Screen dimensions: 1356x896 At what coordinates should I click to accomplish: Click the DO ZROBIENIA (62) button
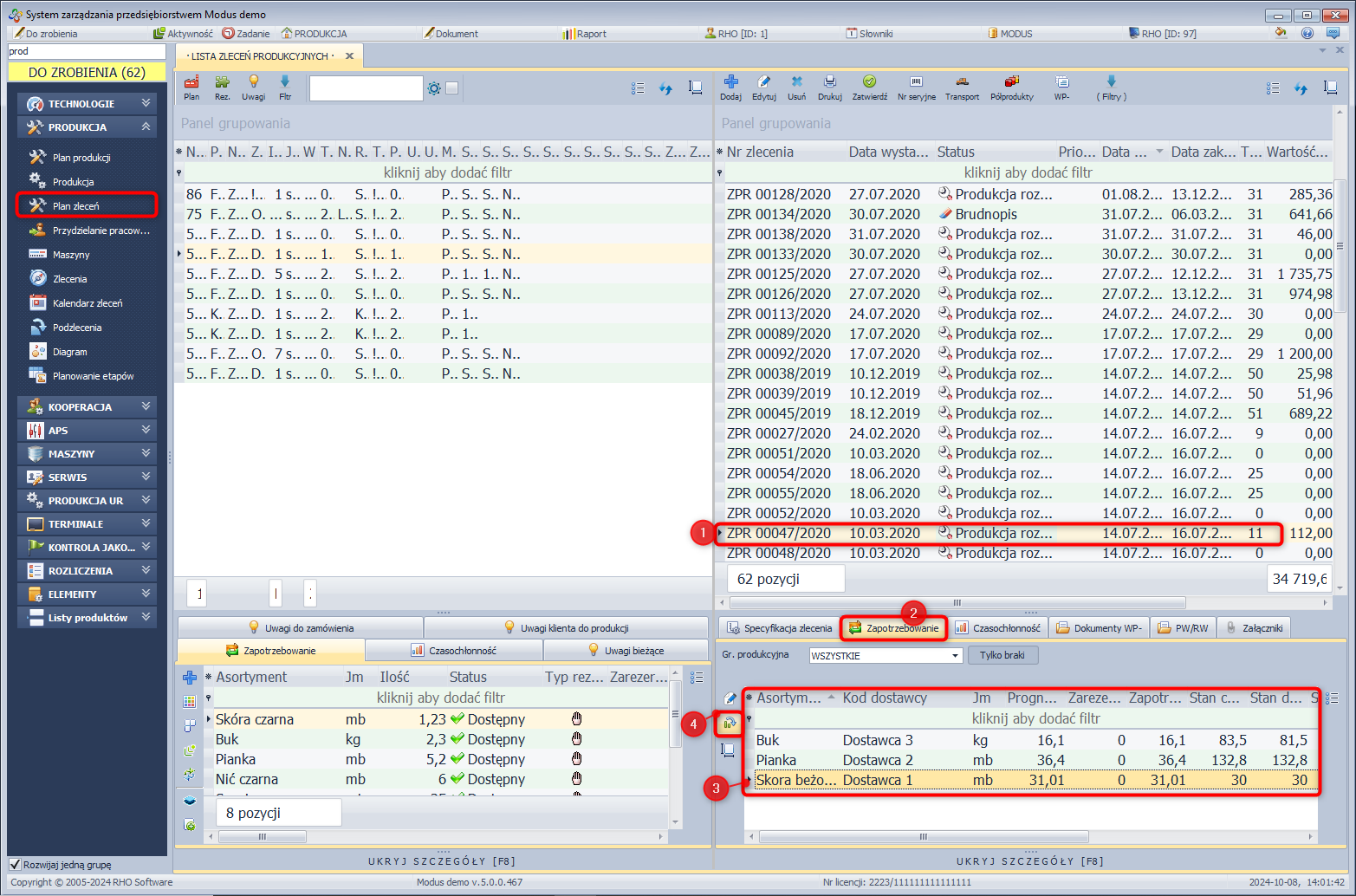tap(87, 73)
